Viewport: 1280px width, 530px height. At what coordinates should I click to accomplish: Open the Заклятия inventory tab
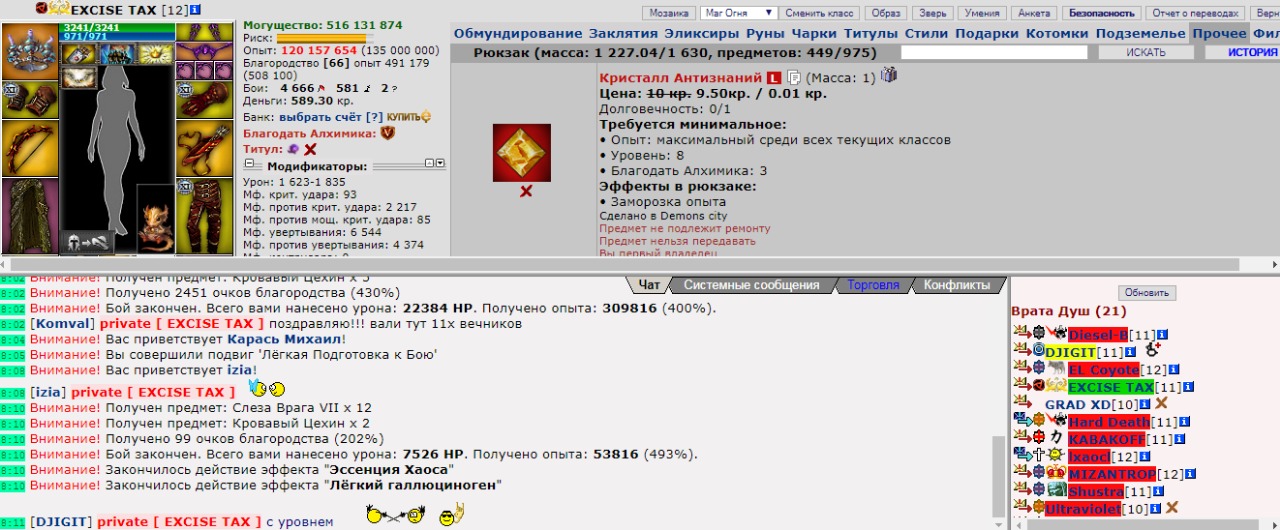pos(625,33)
